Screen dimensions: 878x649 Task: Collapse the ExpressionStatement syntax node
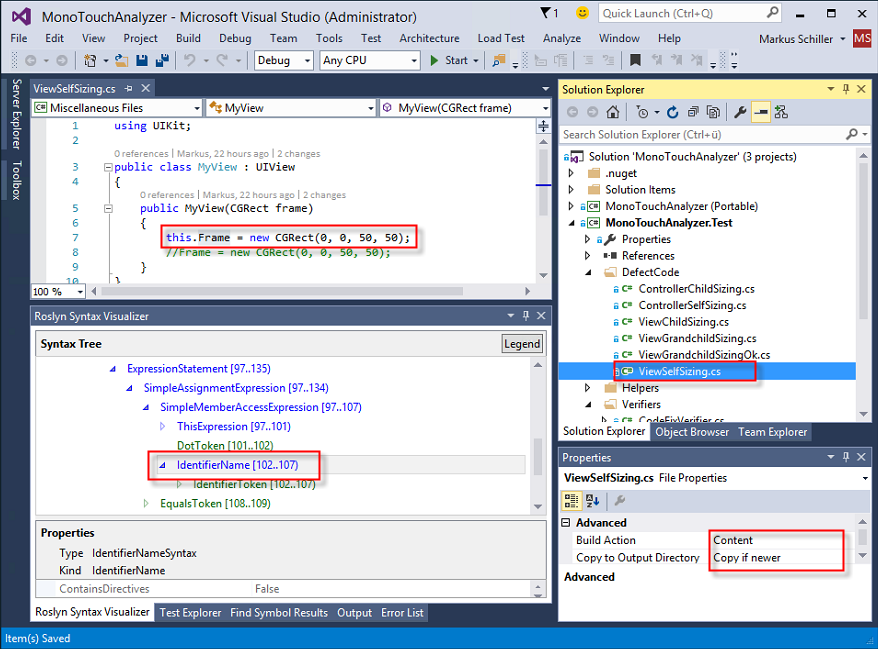click(113, 368)
